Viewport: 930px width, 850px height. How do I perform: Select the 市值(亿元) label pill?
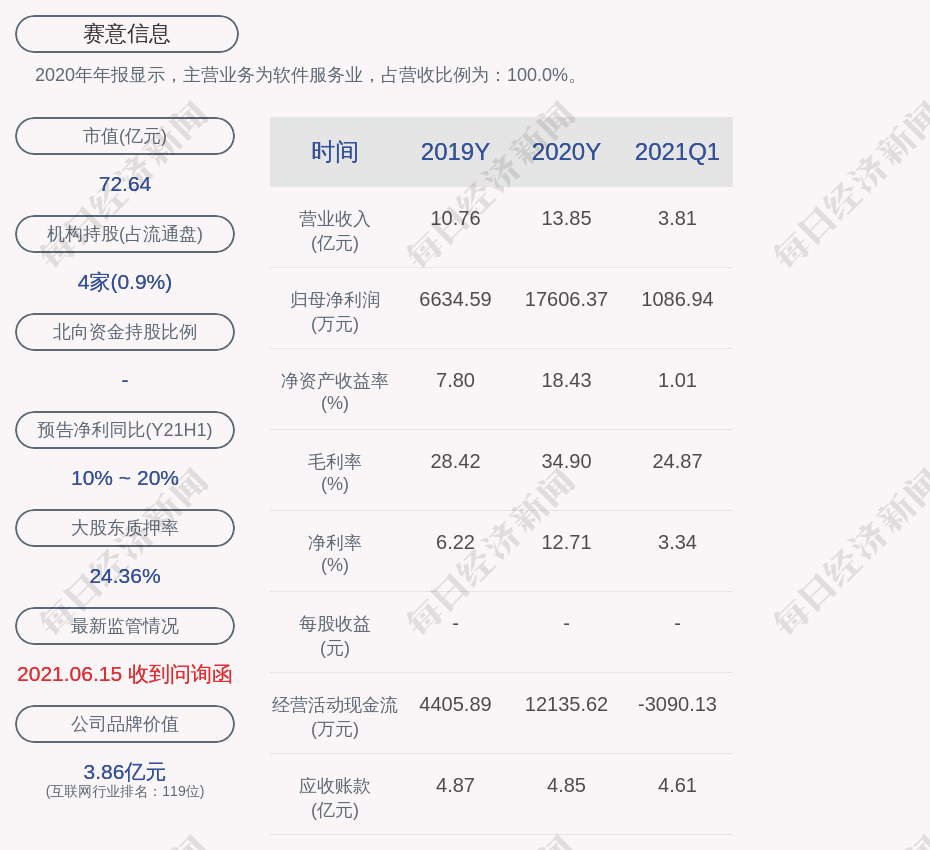click(x=125, y=136)
